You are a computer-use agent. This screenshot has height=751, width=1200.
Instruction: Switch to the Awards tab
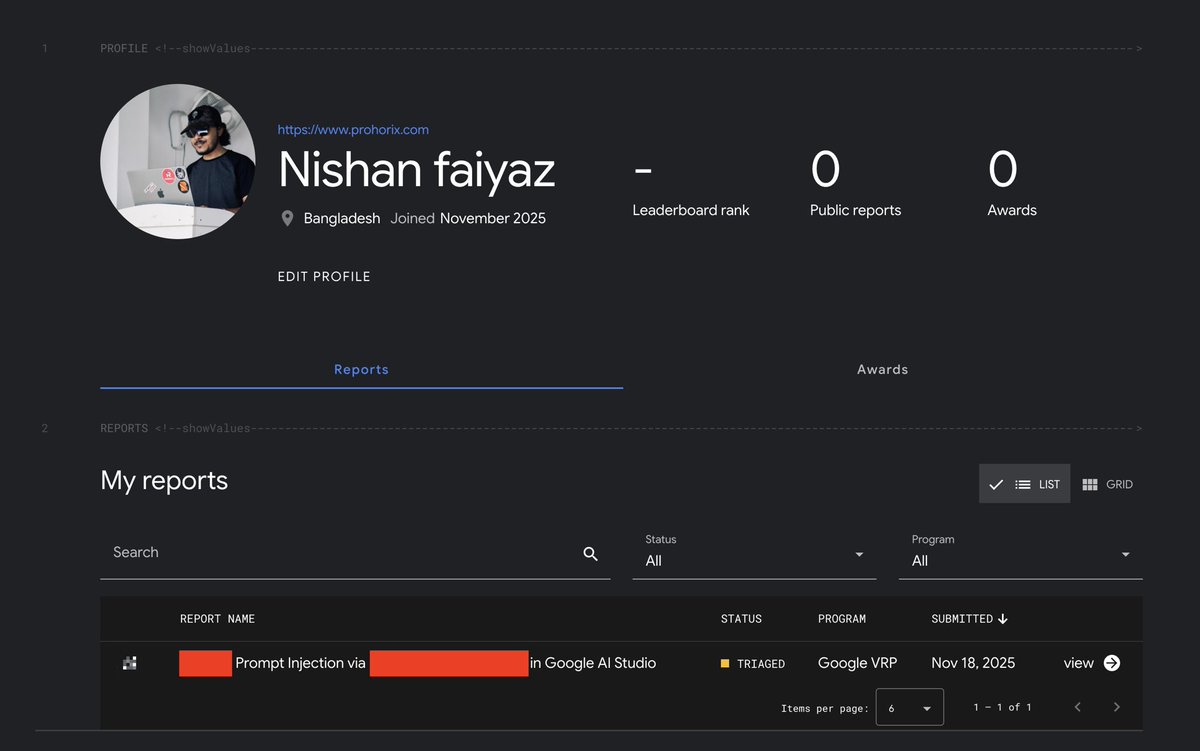tap(882, 369)
